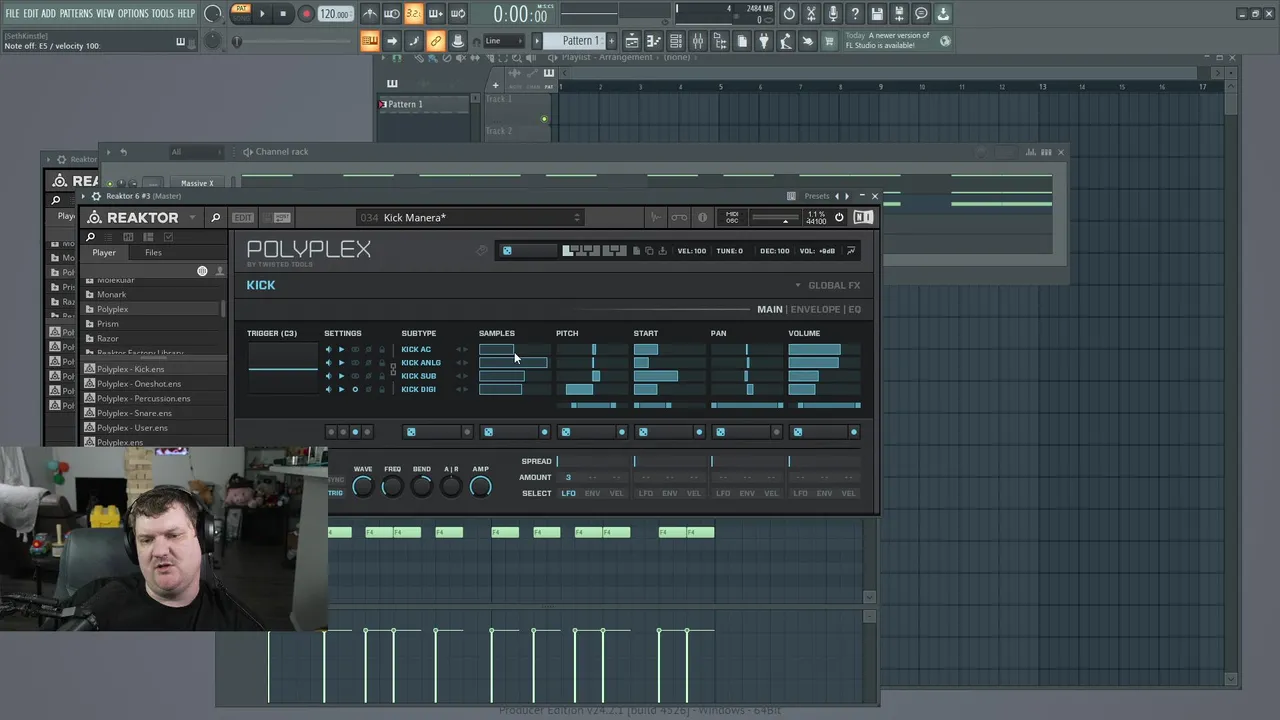Click the FL Studio play button
The image size is (1280, 720).
tap(262, 14)
